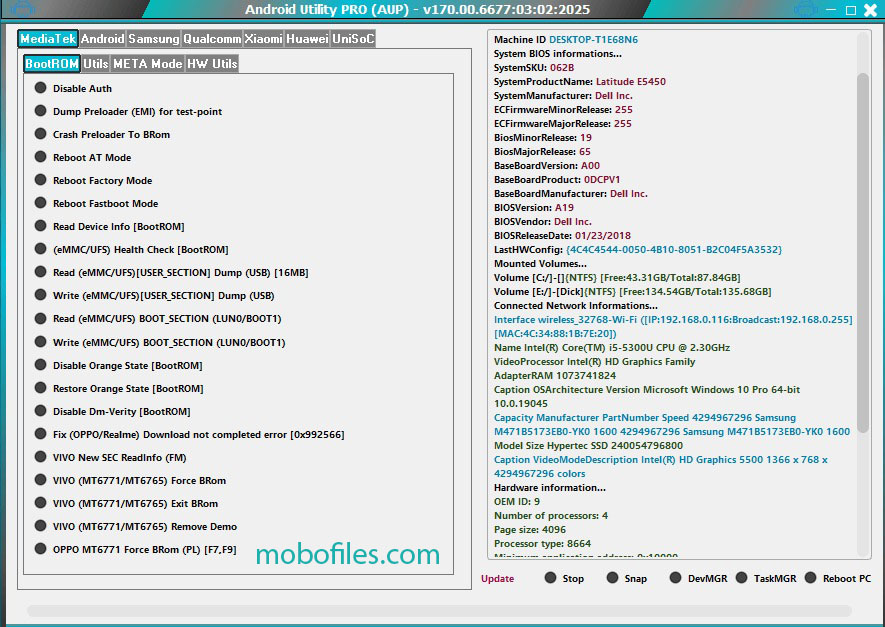This screenshot has width=885, height=627.
Task: Select Read USER_SECTION Dump (USB) [16MB]
Action: pyautogui.click(x=172, y=273)
